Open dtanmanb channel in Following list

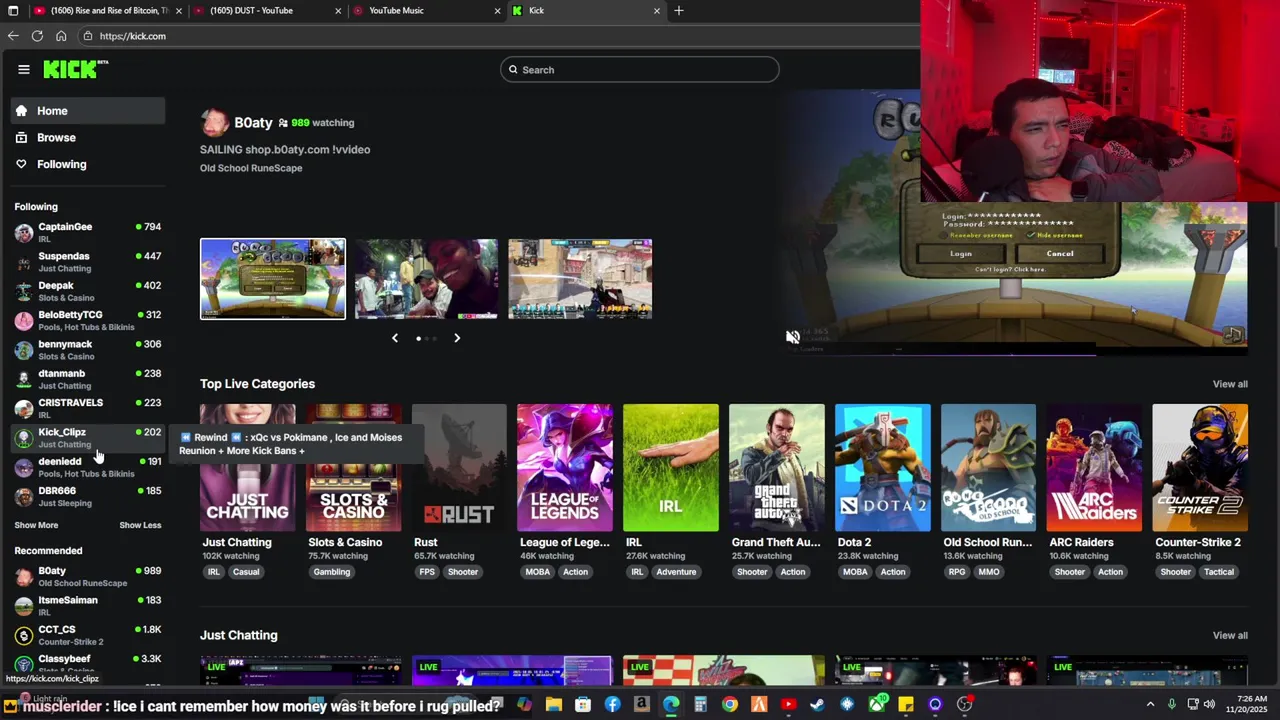tap(88, 379)
